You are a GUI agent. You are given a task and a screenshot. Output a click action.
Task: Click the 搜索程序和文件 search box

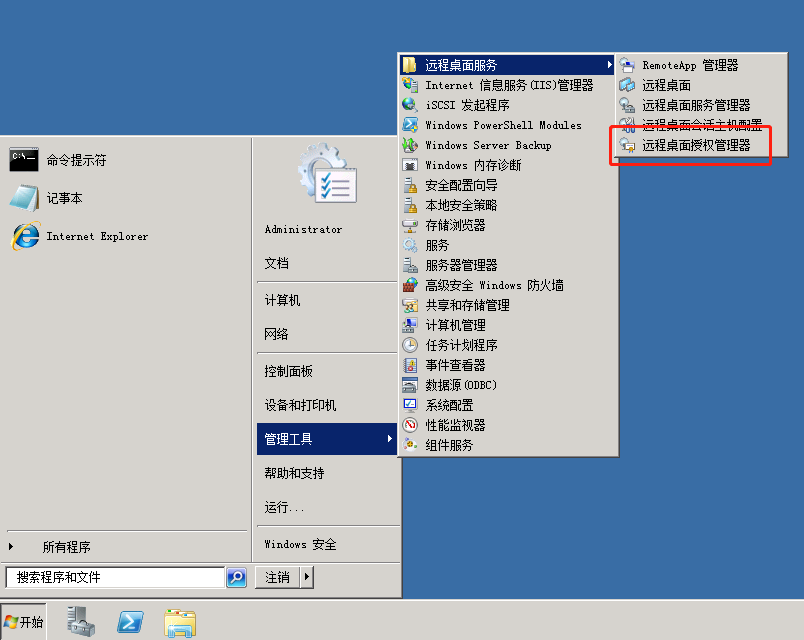click(x=115, y=577)
